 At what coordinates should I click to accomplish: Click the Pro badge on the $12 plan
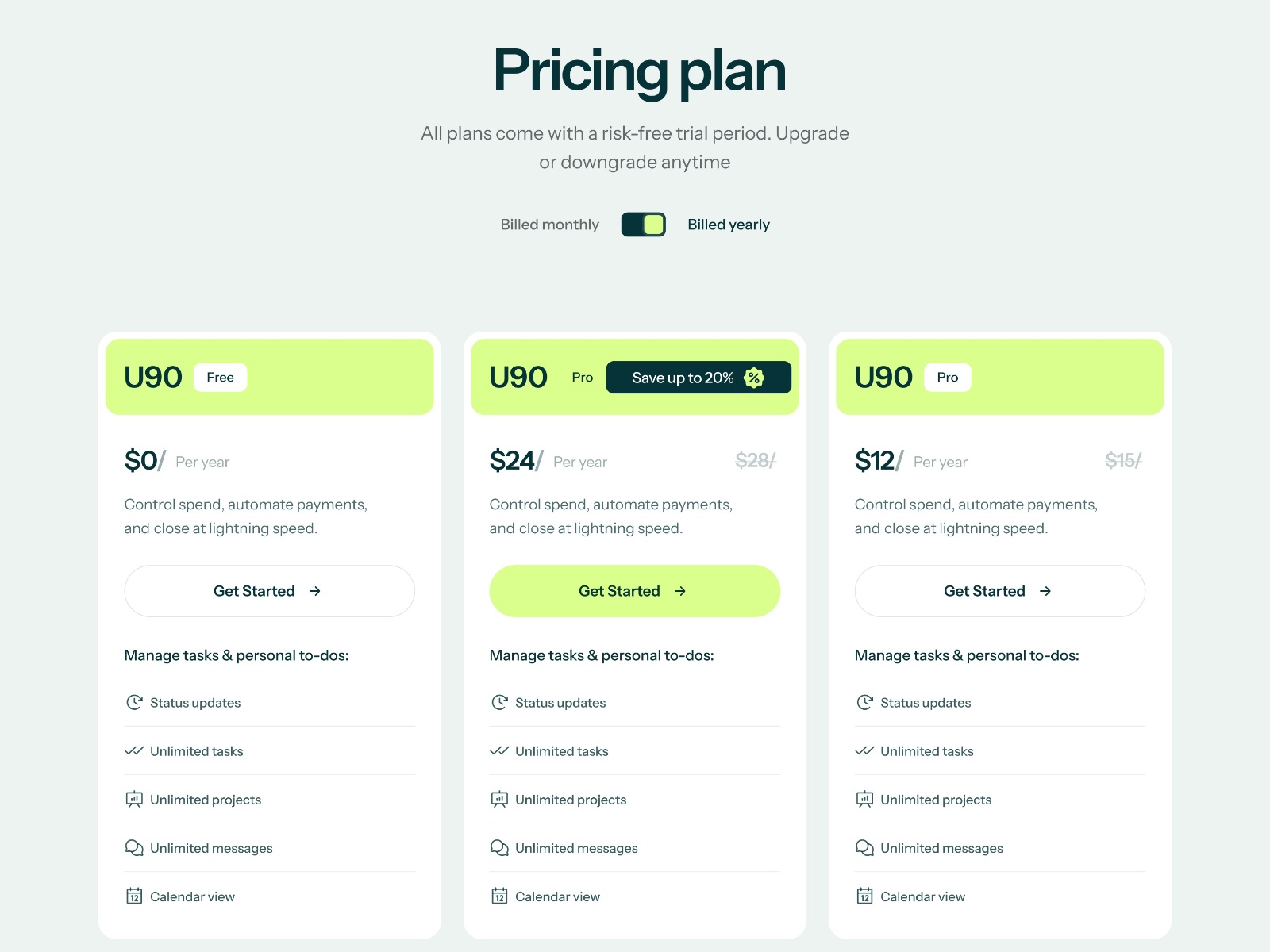click(x=947, y=378)
